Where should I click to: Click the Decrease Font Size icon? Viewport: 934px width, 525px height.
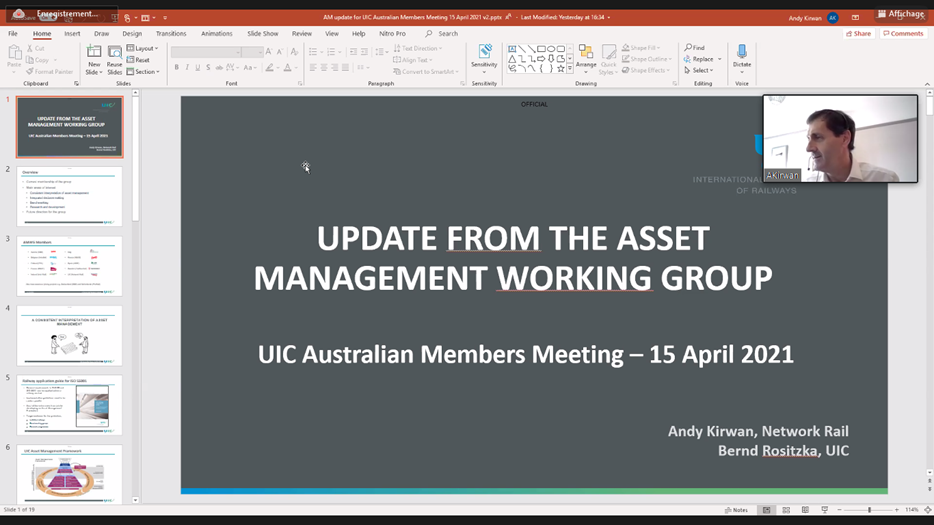[x=280, y=52]
